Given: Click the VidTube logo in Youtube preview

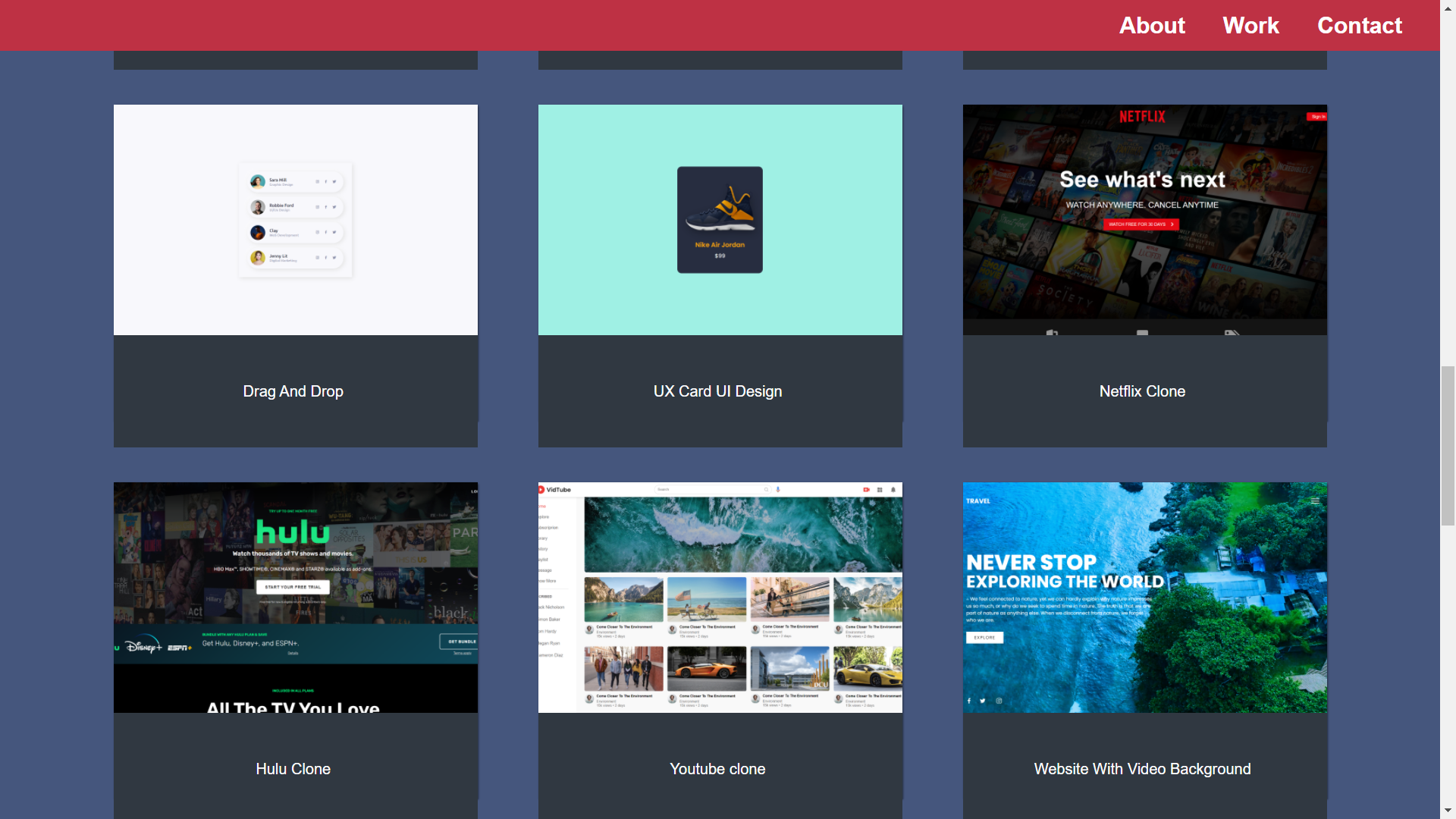Looking at the screenshot, I should click(555, 490).
